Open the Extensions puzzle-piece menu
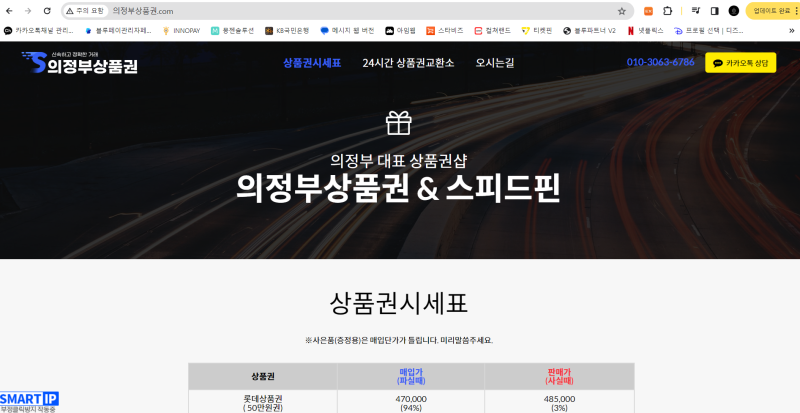800x413 pixels. [x=667, y=11]
